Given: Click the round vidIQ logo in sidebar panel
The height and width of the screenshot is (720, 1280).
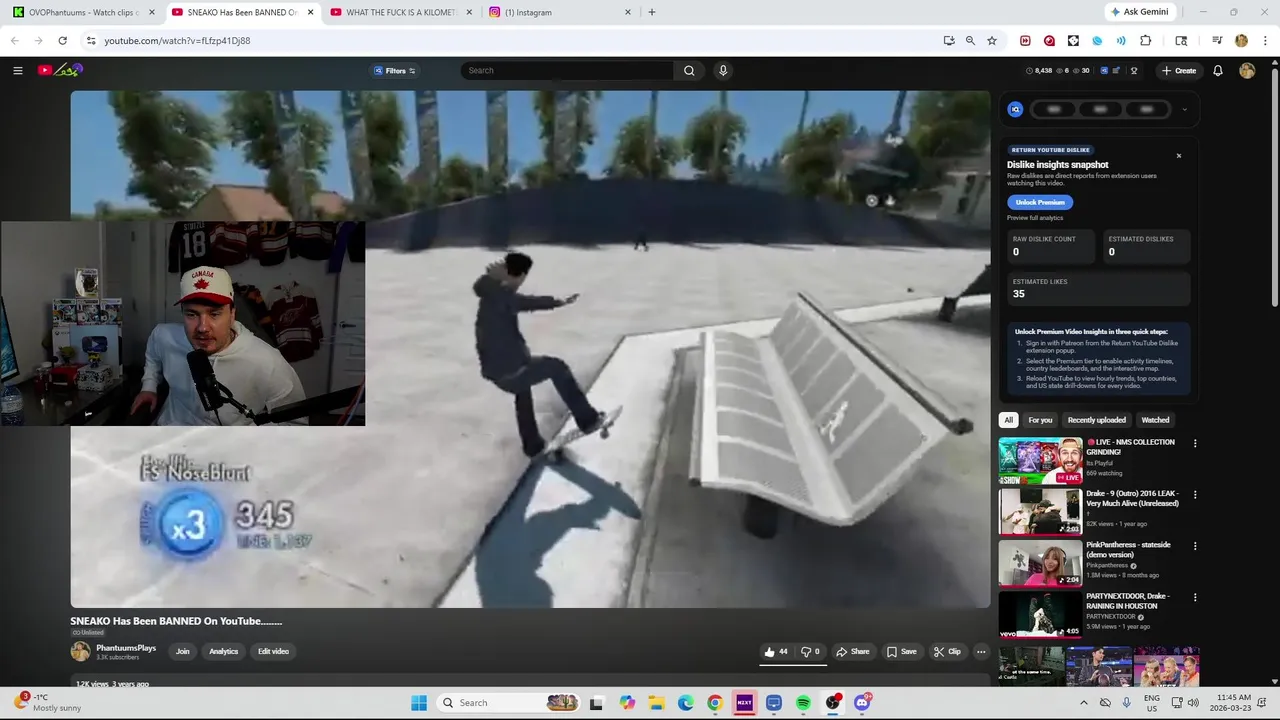Looking at the screenshot, I should 1015,110.
